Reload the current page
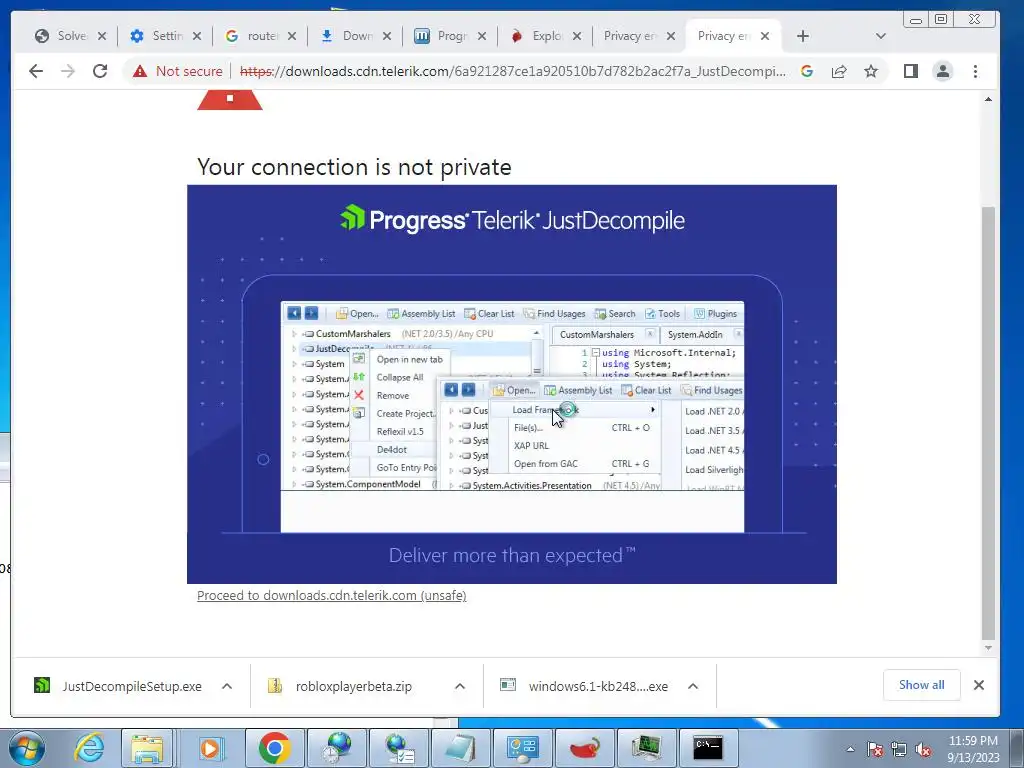The height and width of the screenshot is (768, 1024). click(100, 71)
